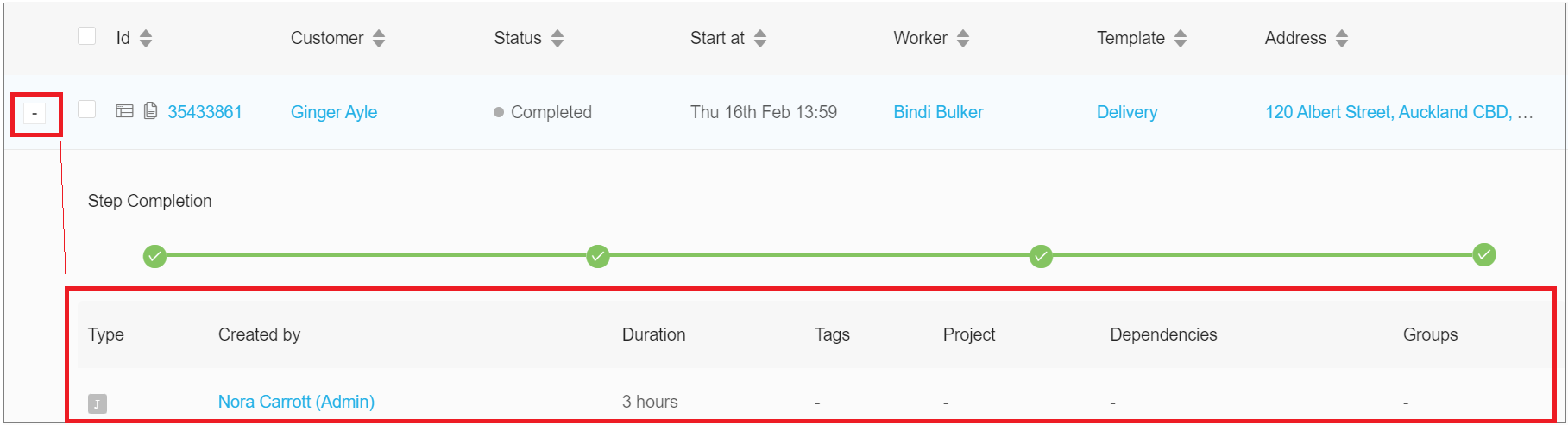Screen dimensions: 1568x425
Task: Sort the table by Customer
Action: tap(379, 38)
